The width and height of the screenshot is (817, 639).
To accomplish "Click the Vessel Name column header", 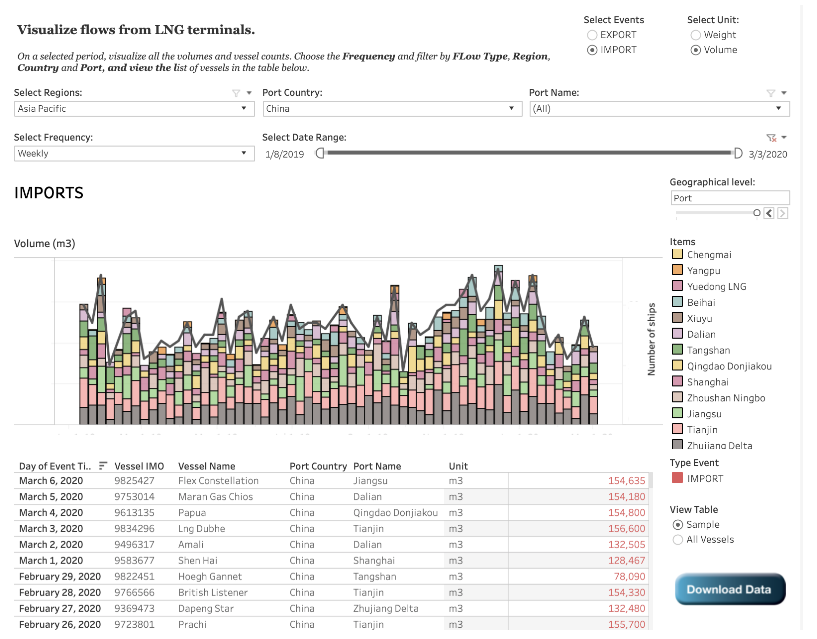I will [x=205, y=466].
